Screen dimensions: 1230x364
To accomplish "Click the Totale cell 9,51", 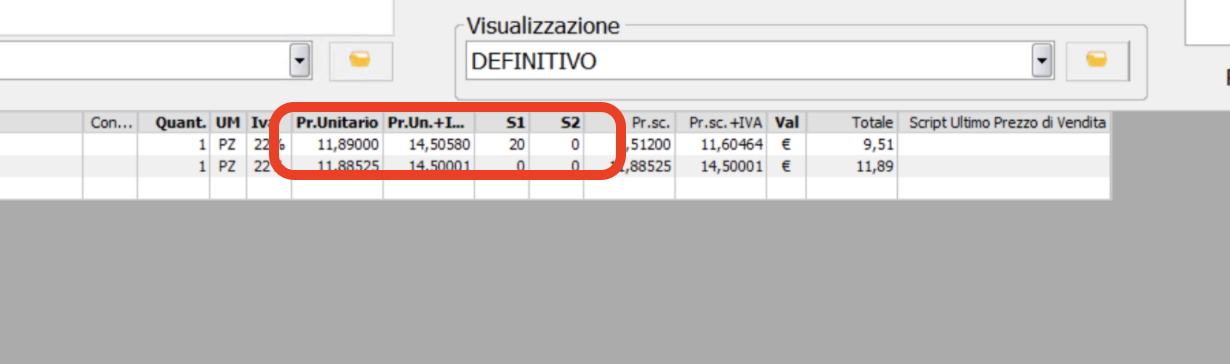I will point(852,145).
